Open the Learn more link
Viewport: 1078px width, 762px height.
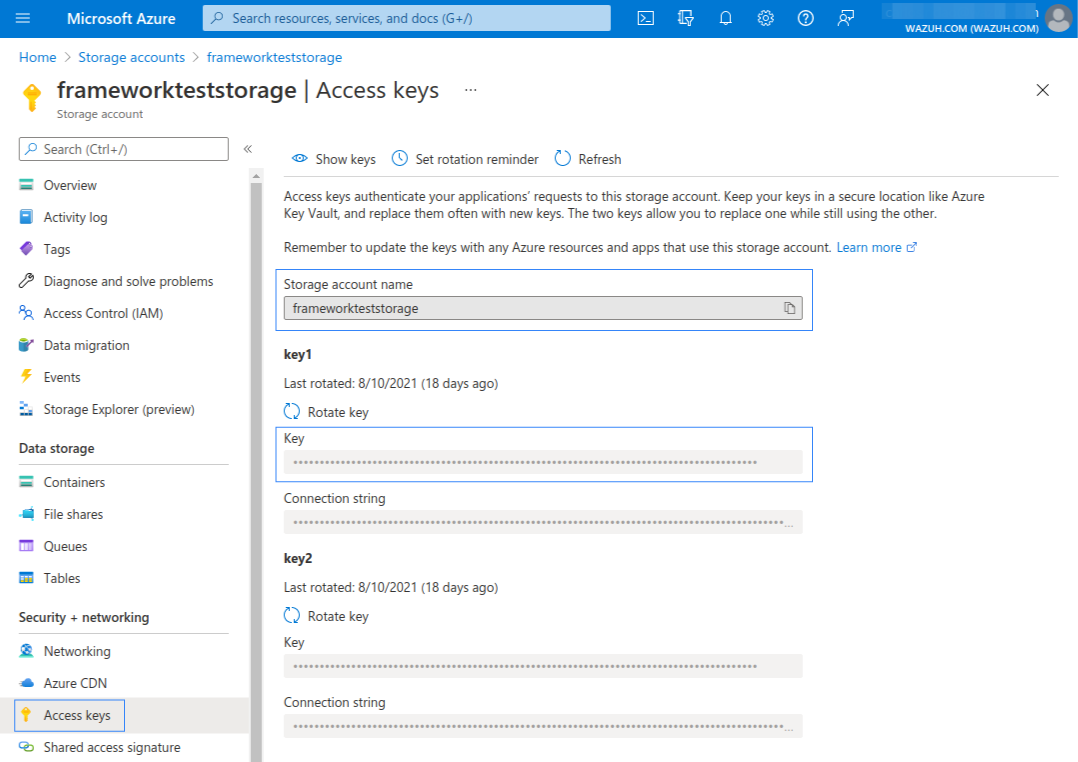pyautogui.click(x=876, y=248)
